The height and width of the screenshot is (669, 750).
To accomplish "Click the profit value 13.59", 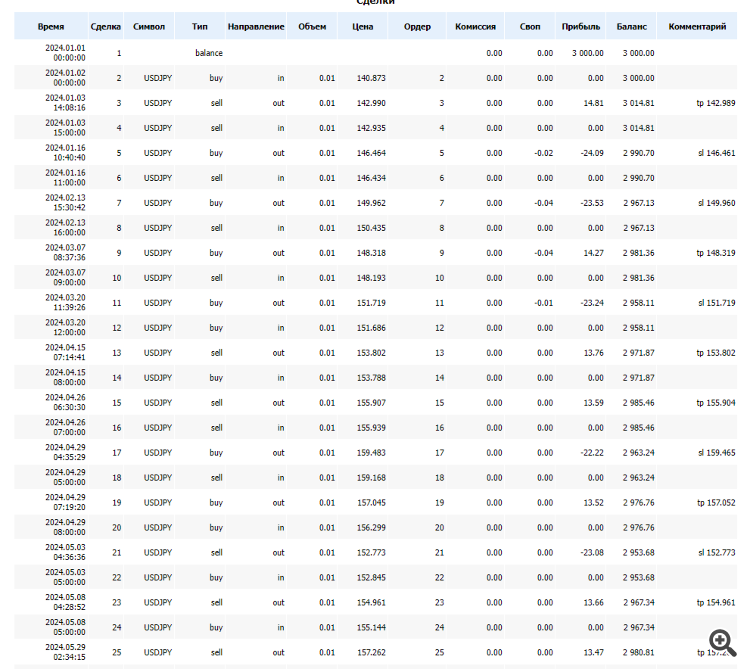I will 594,403.
